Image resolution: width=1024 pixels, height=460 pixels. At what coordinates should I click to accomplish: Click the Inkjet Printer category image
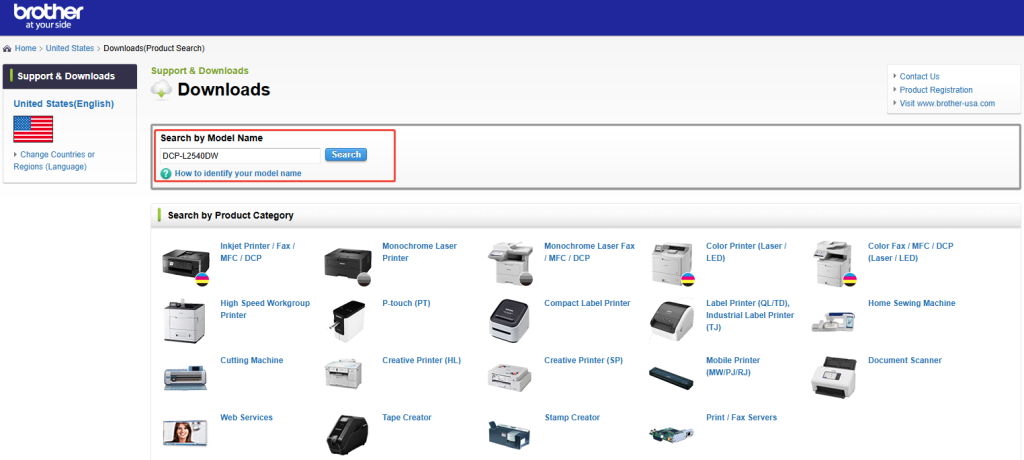coord(185,264)
